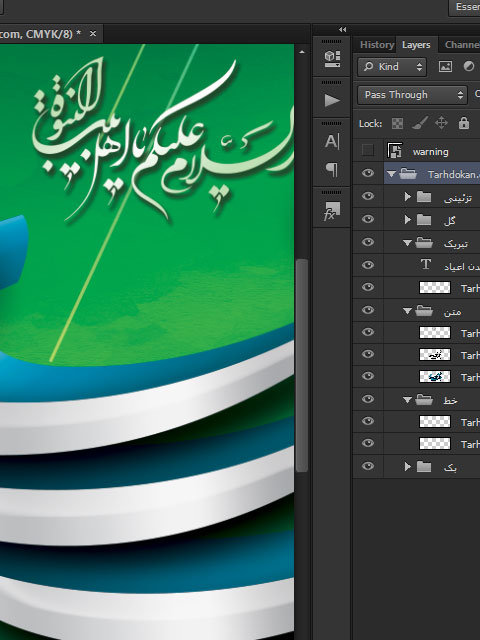Select the تبریک group name
The height and width of the screenshot is (640, 480).
456,244
